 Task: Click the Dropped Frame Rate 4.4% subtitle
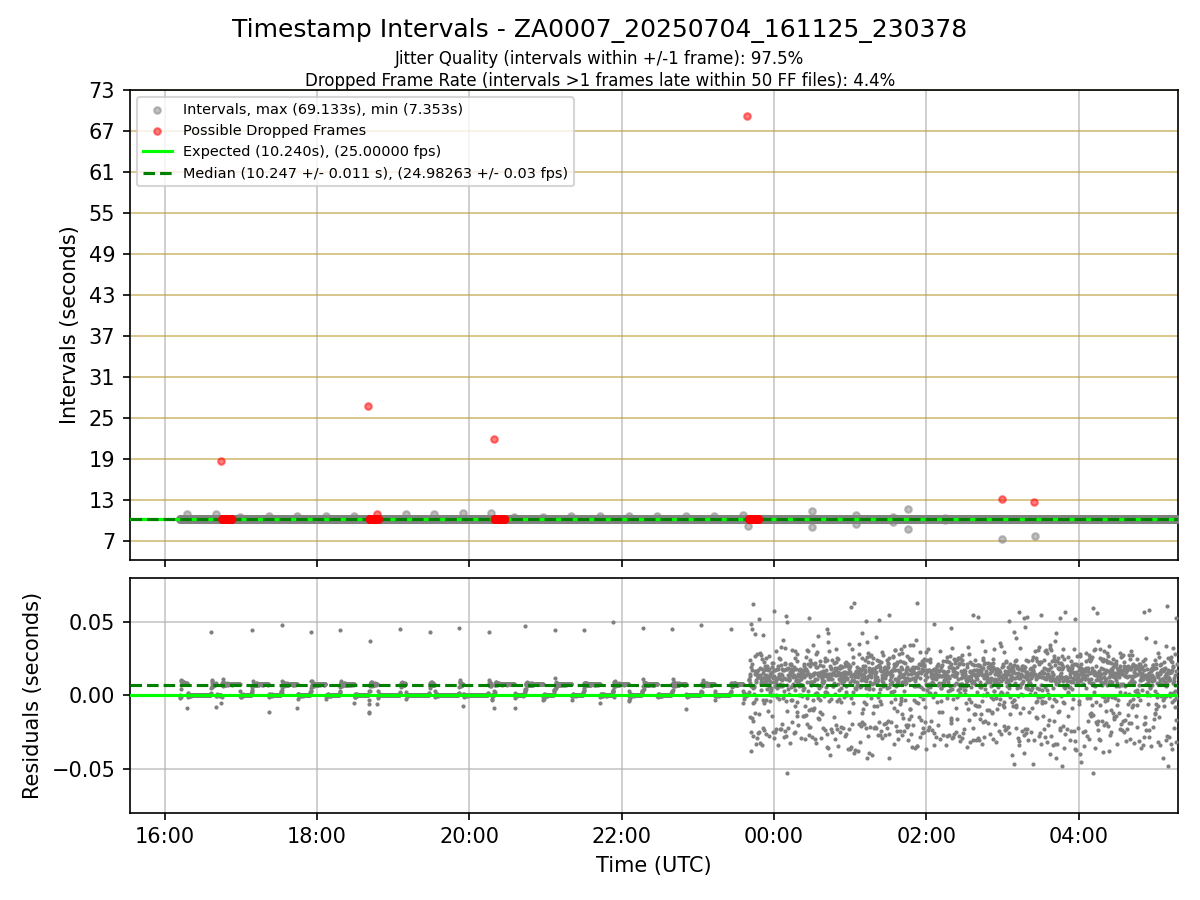coord(599,79)
